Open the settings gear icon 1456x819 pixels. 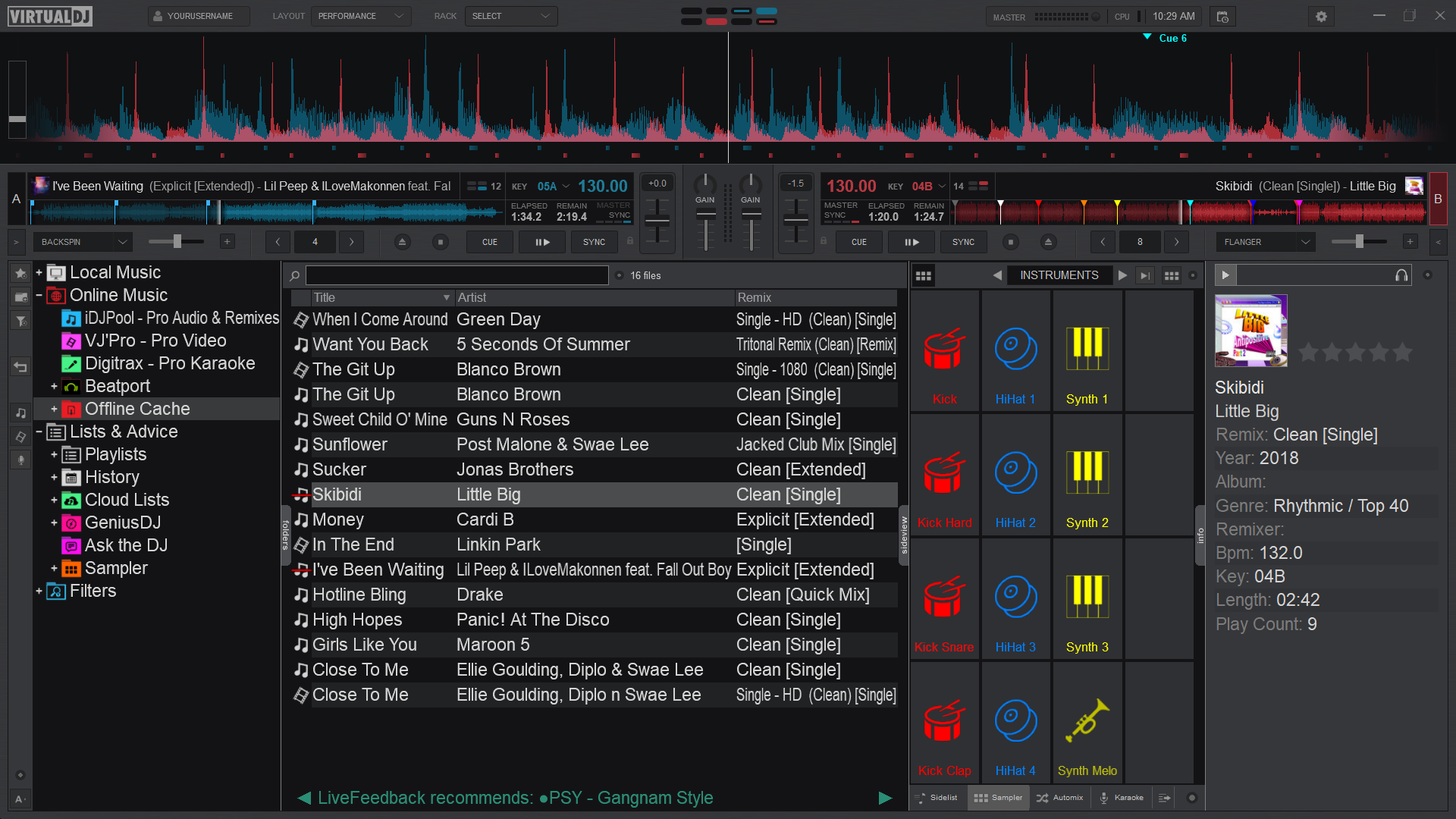1321,16
